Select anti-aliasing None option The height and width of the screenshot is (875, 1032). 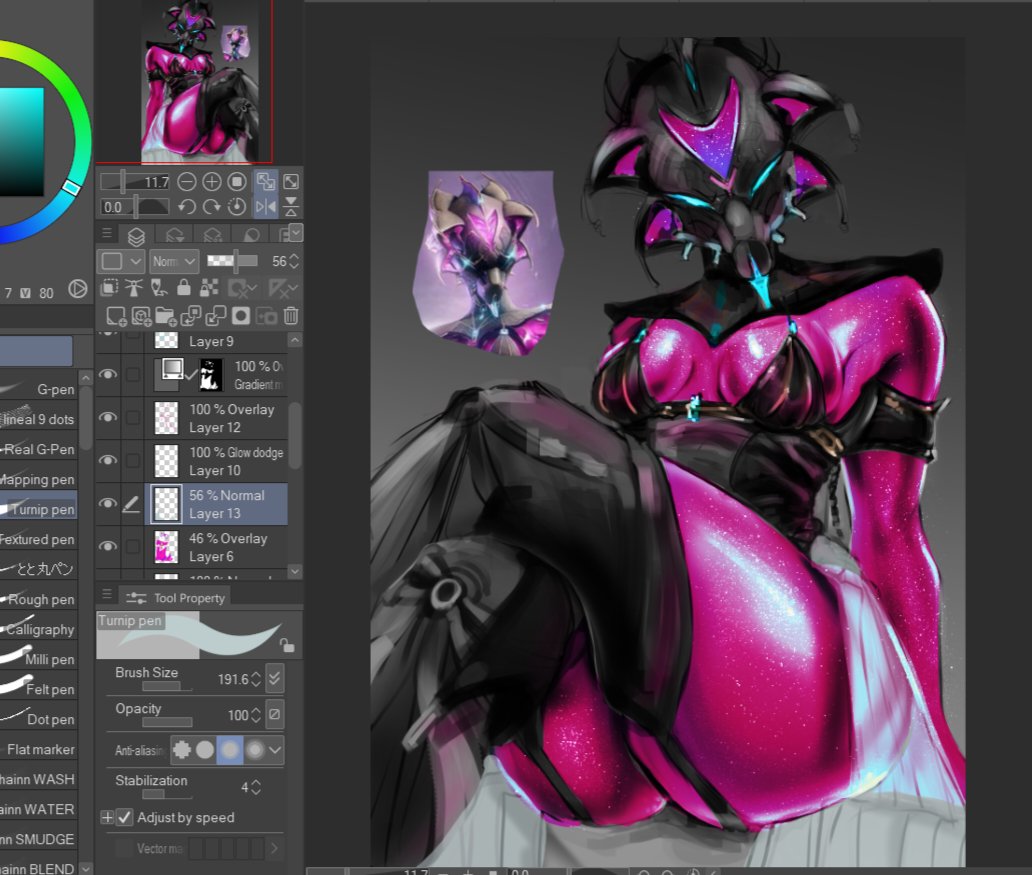pos(182,749)
